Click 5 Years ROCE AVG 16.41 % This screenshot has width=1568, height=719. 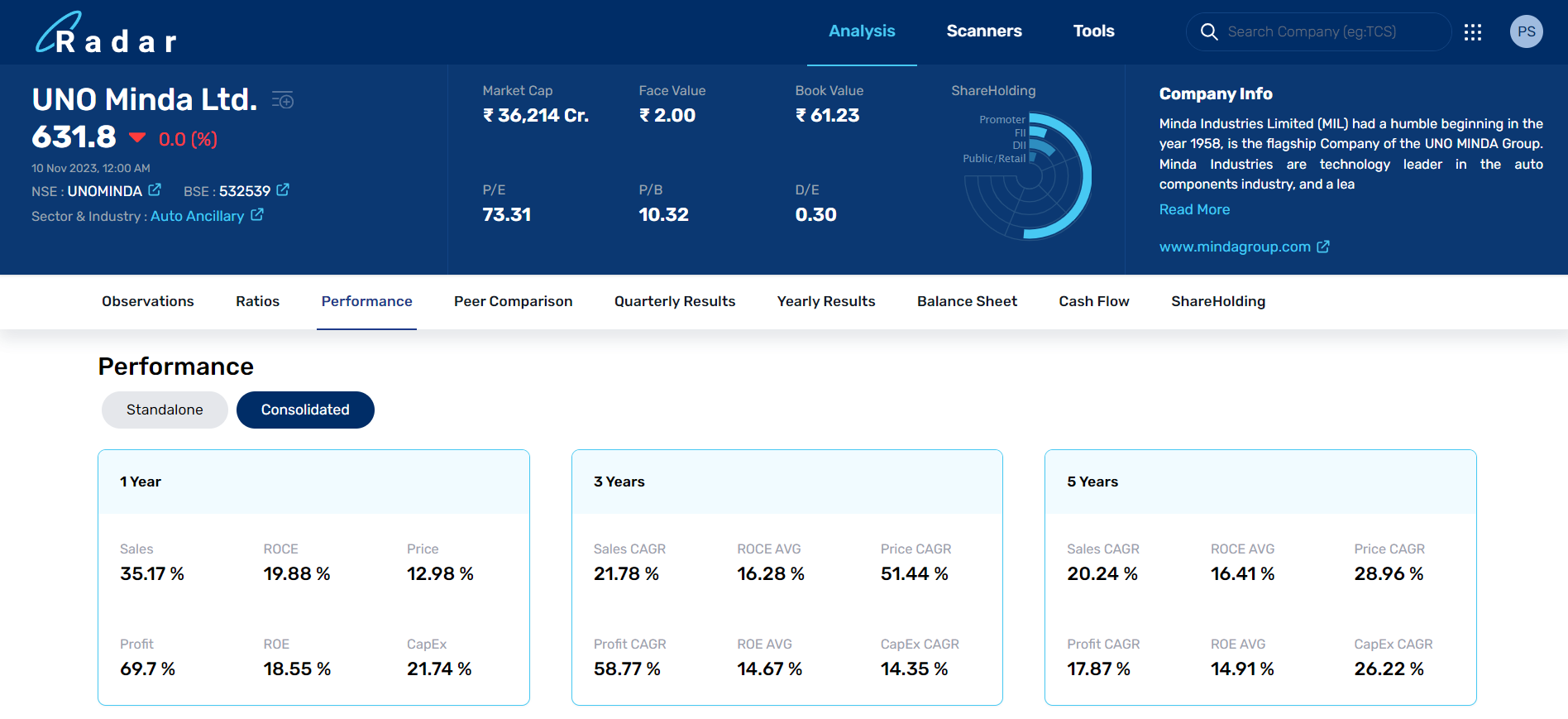tap(1243, 573)
